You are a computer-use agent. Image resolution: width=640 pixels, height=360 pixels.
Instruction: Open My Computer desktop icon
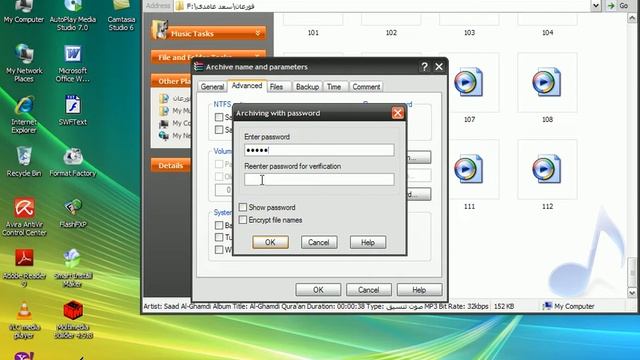(24, 12)
